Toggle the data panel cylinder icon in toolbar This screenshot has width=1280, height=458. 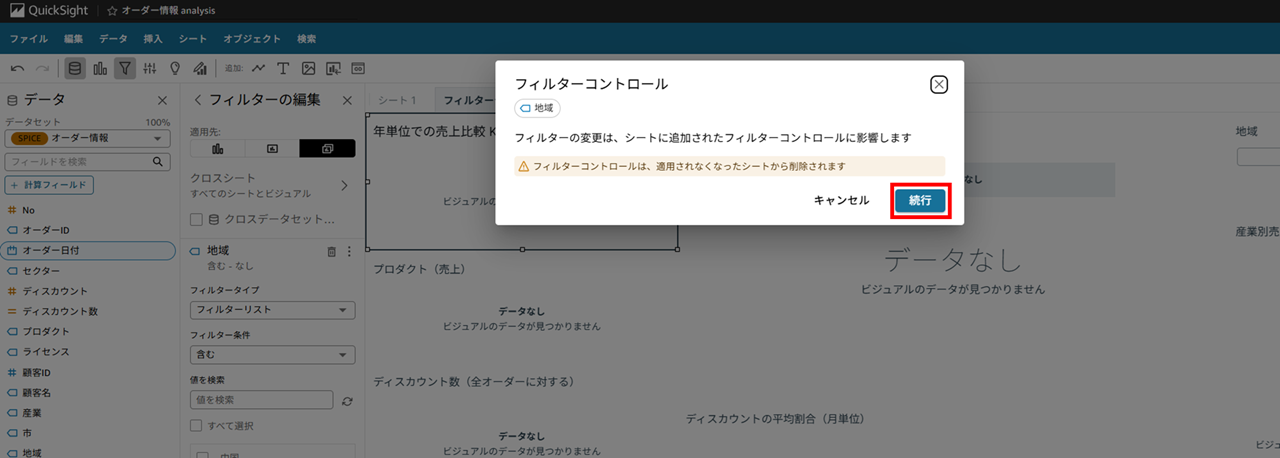(x=75, y=68)
